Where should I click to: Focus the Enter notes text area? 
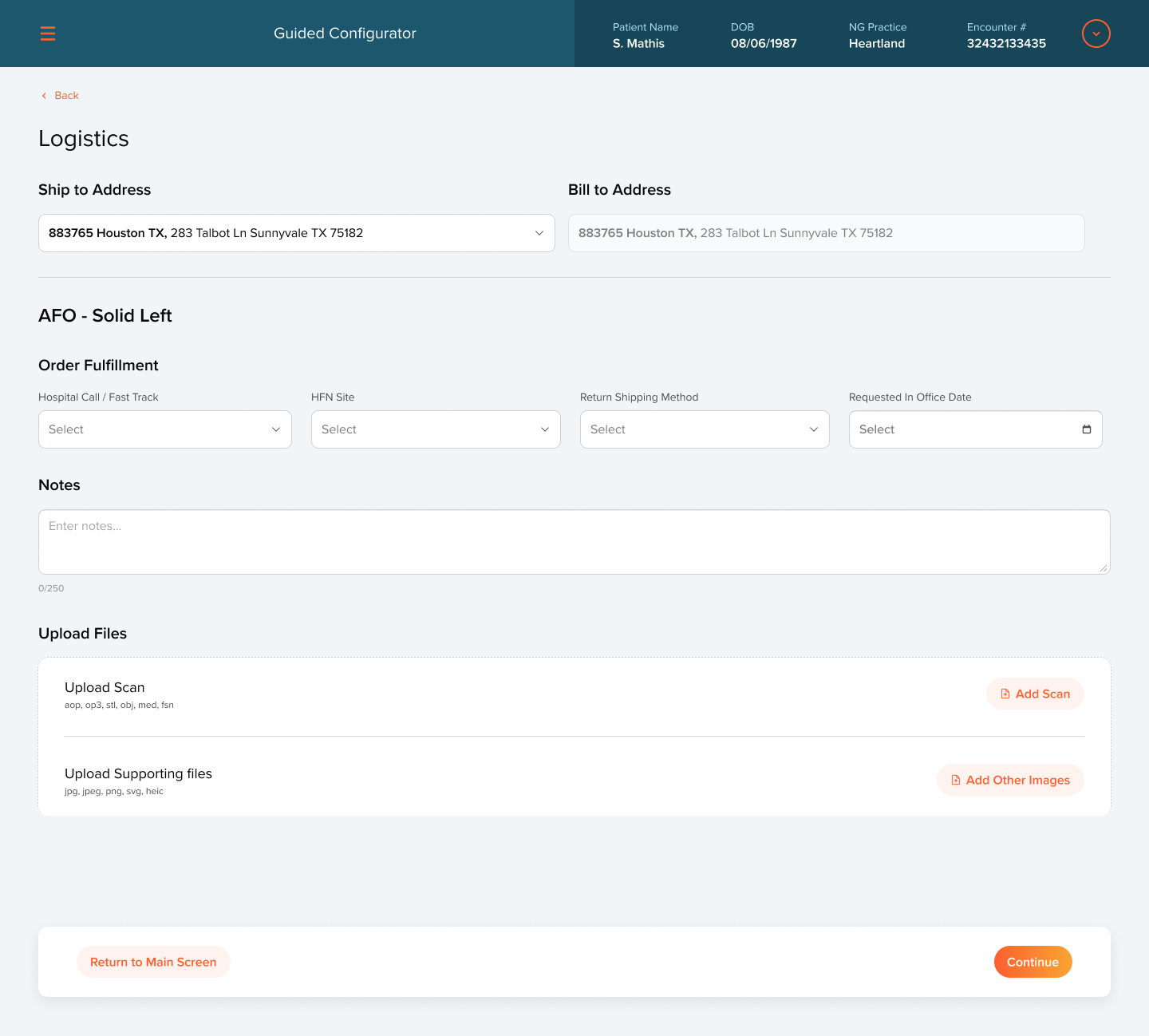(x=574, y=542)
